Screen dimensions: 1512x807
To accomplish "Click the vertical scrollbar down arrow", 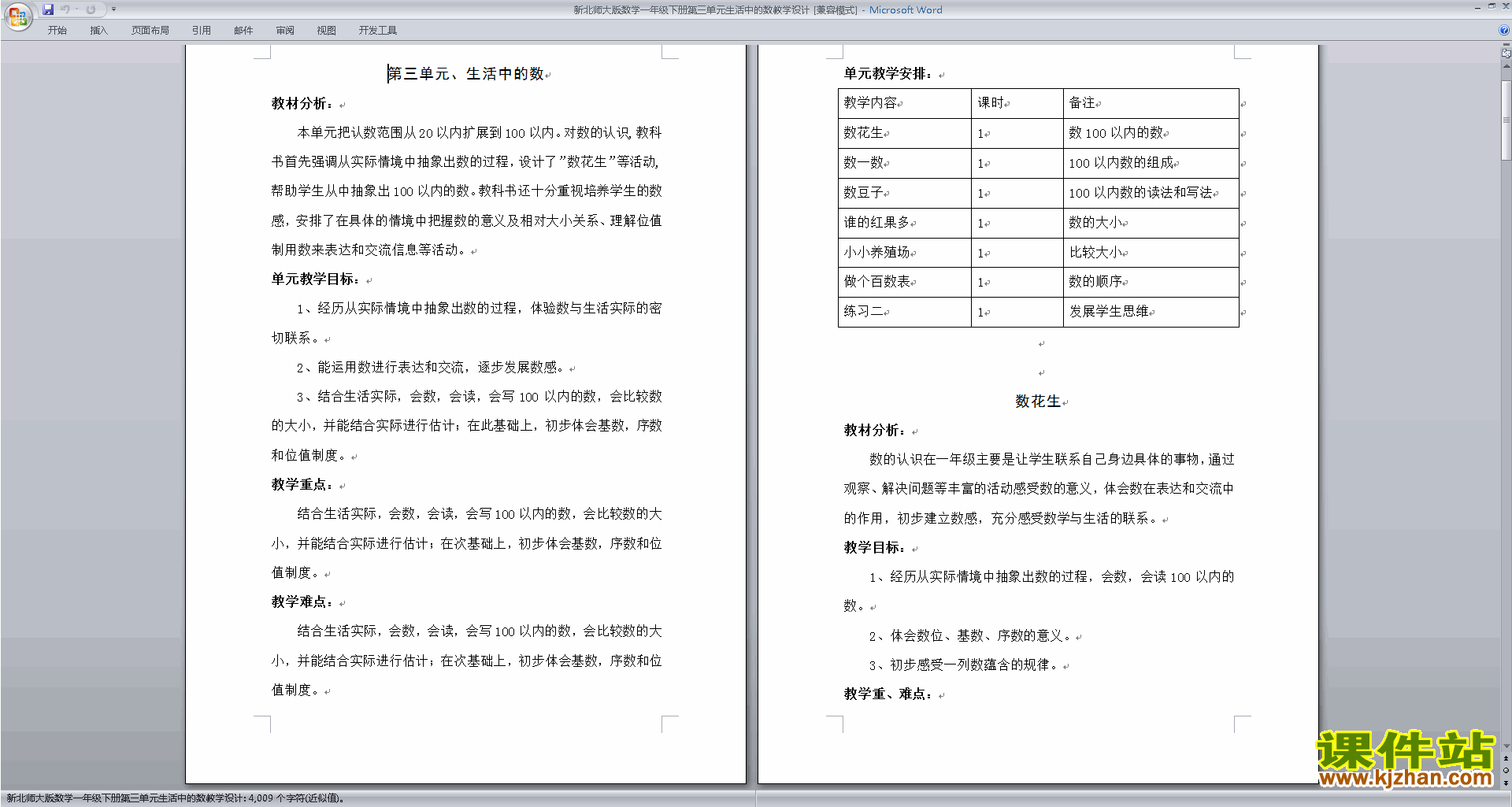I will coord(1506,746).
